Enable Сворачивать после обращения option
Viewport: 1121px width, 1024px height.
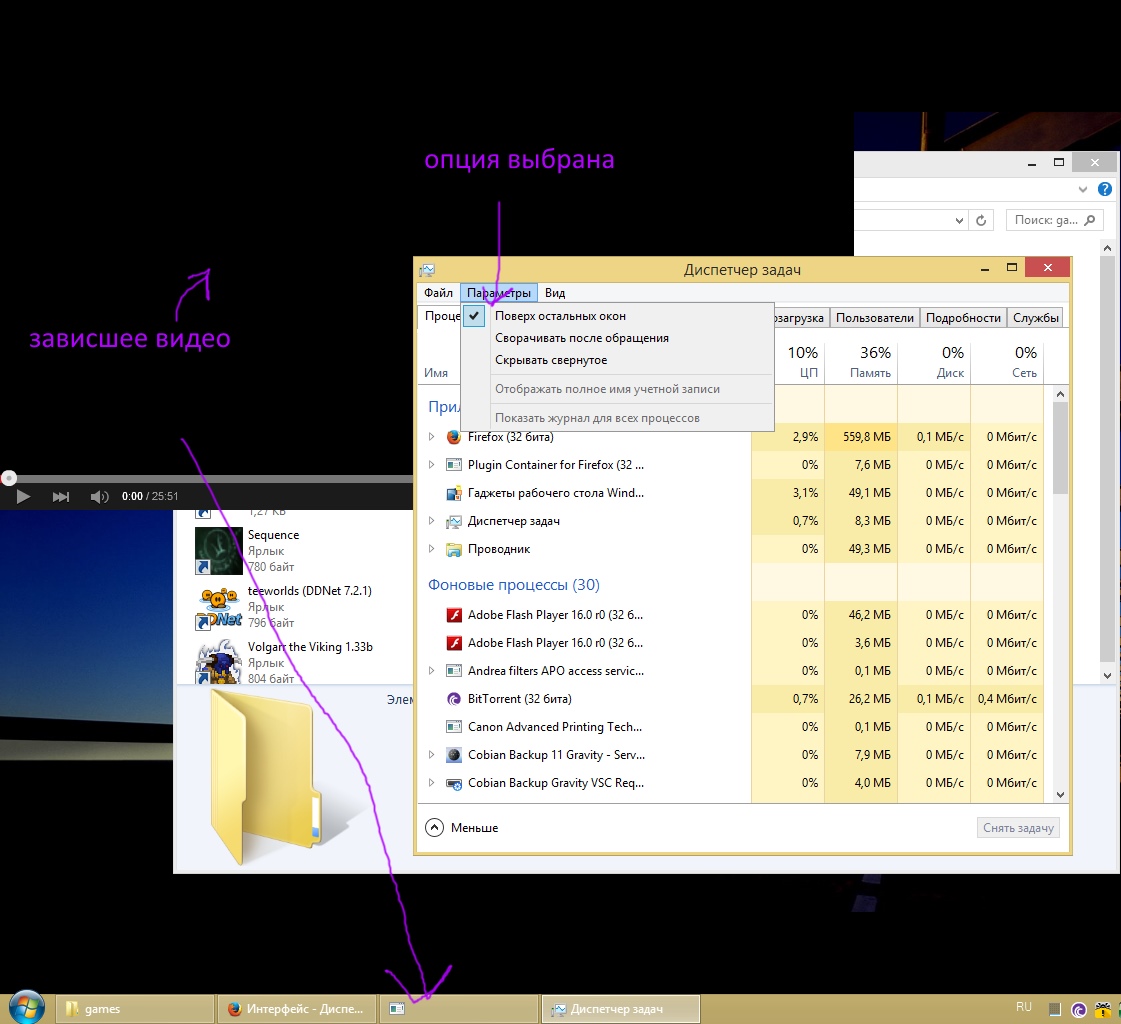(581, 338)
